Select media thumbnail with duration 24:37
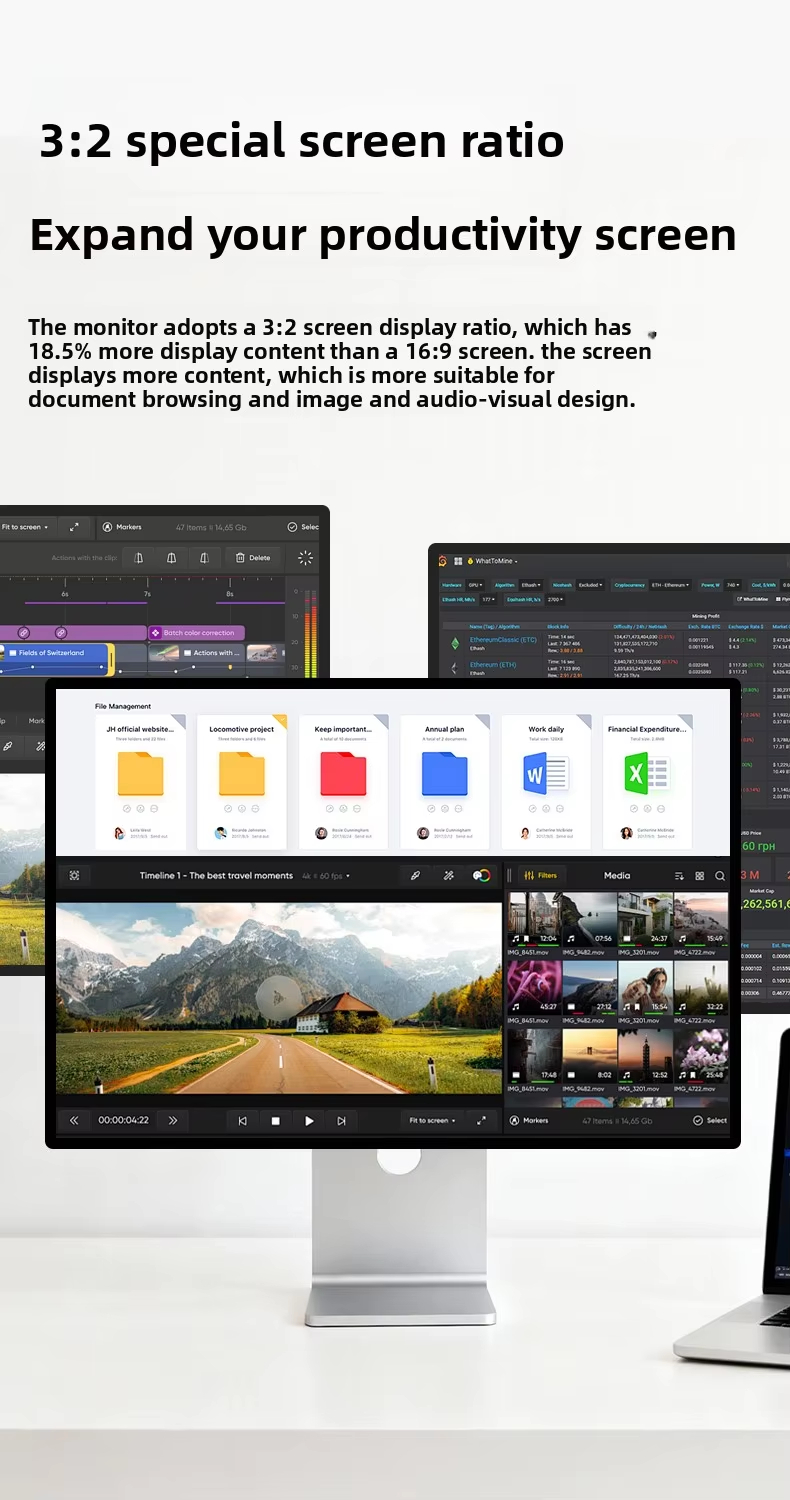The width and height of the screenshot is (790, 1500). pos(645,919)
